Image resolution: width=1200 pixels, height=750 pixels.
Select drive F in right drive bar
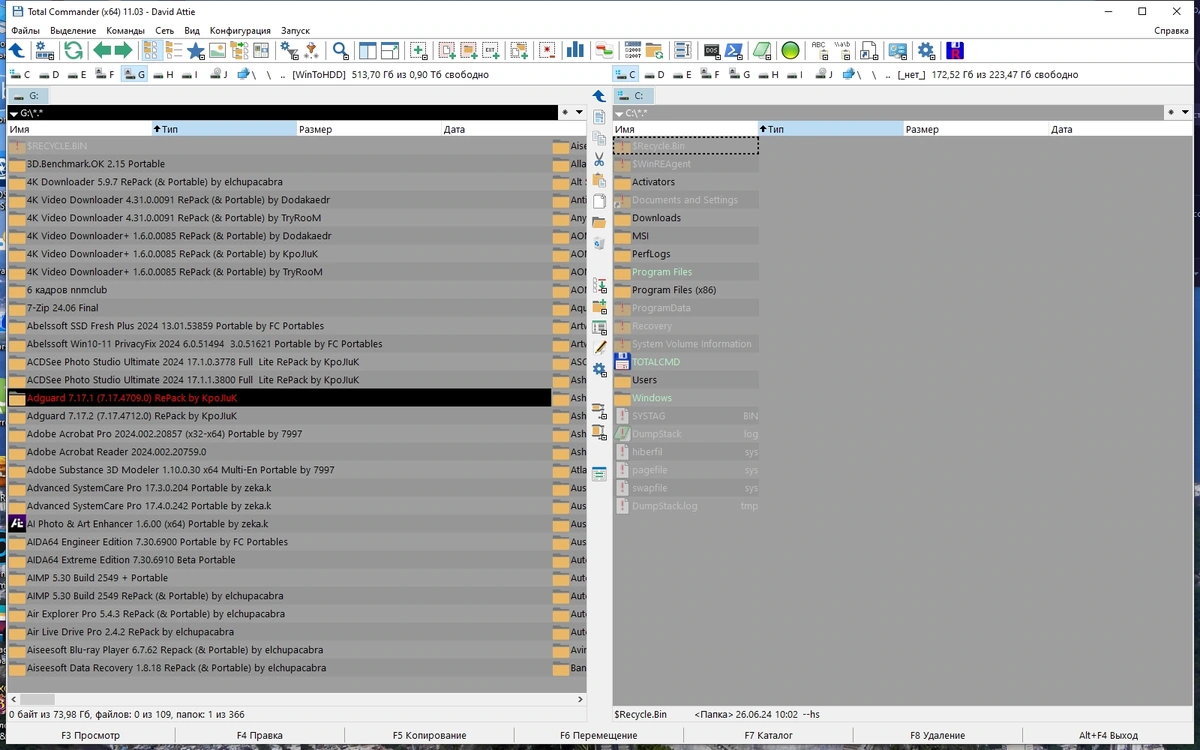710,74
